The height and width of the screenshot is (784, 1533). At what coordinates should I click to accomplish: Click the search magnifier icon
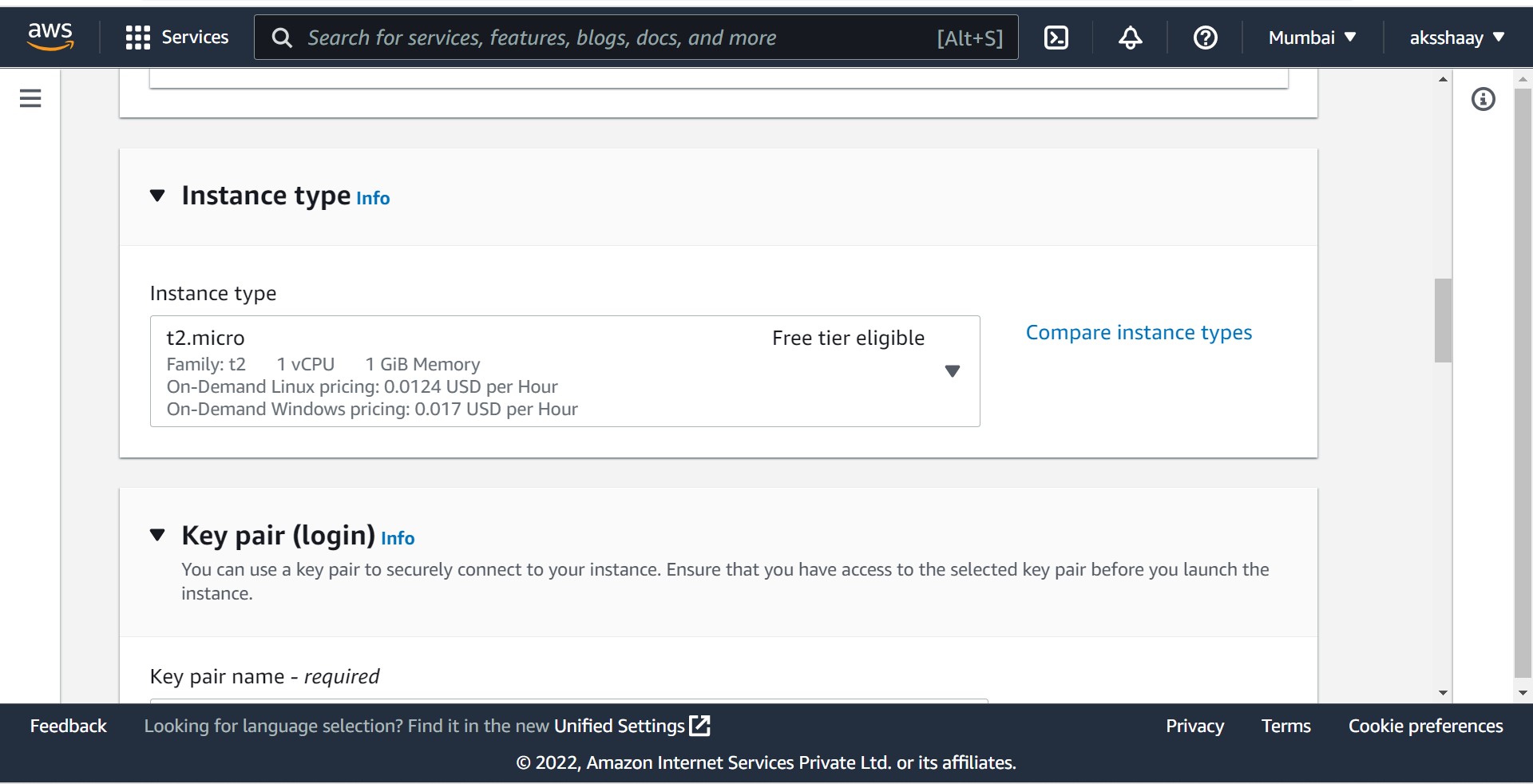tap(281, 37)
